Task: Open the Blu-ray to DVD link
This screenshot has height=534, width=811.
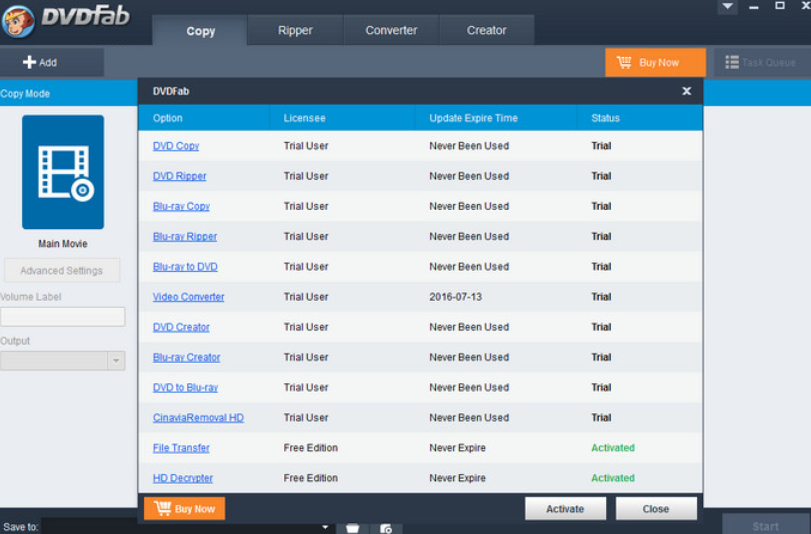Action: (185, 266)
